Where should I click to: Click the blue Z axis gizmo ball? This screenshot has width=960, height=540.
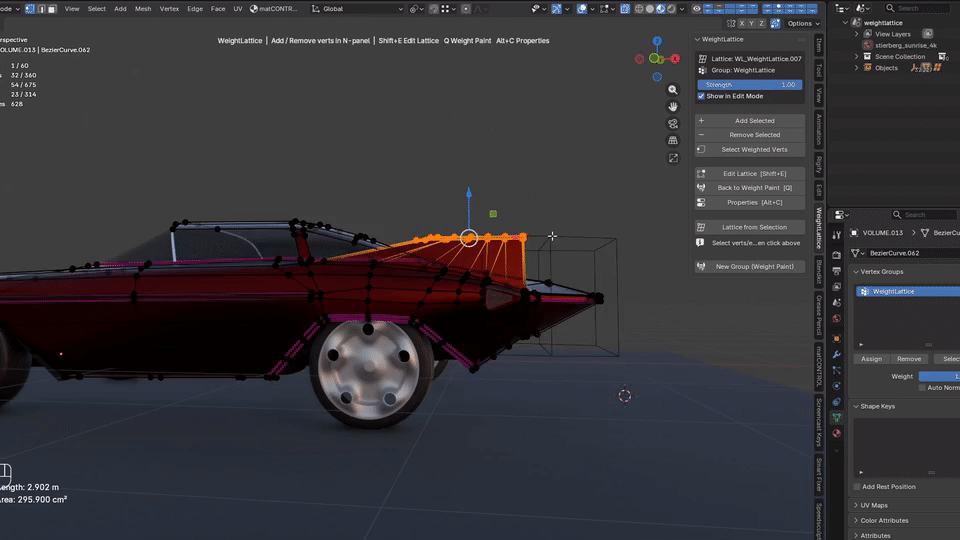click(x=657, y=41)
